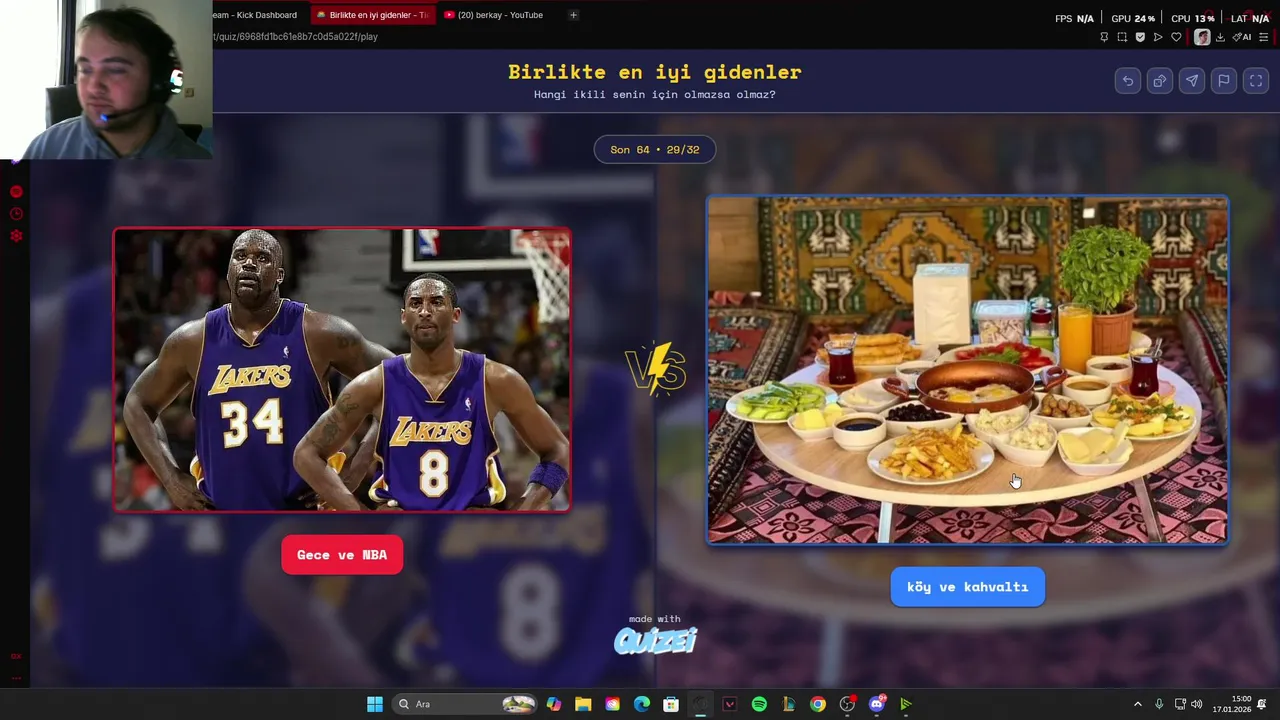This screenshot has width=1280, height=720.
Task: Select the Birlikte en iyi gidenler tab
Action: click(x=372, y=15)
